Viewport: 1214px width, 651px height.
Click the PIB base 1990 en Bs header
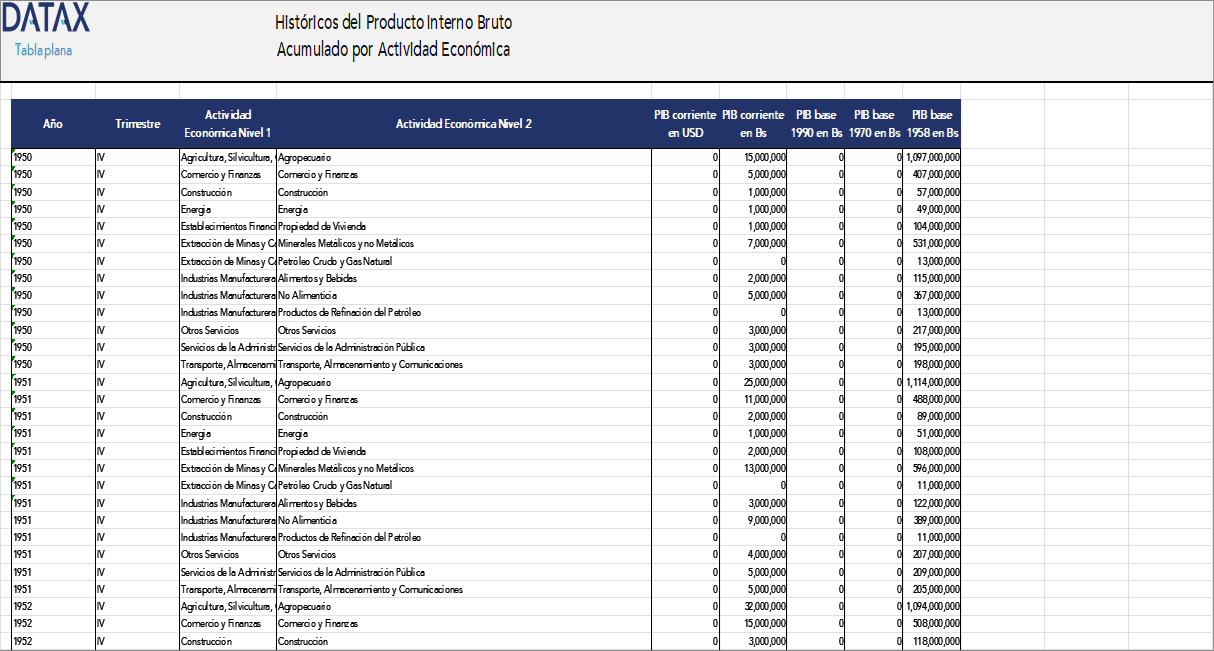point(816,124)
